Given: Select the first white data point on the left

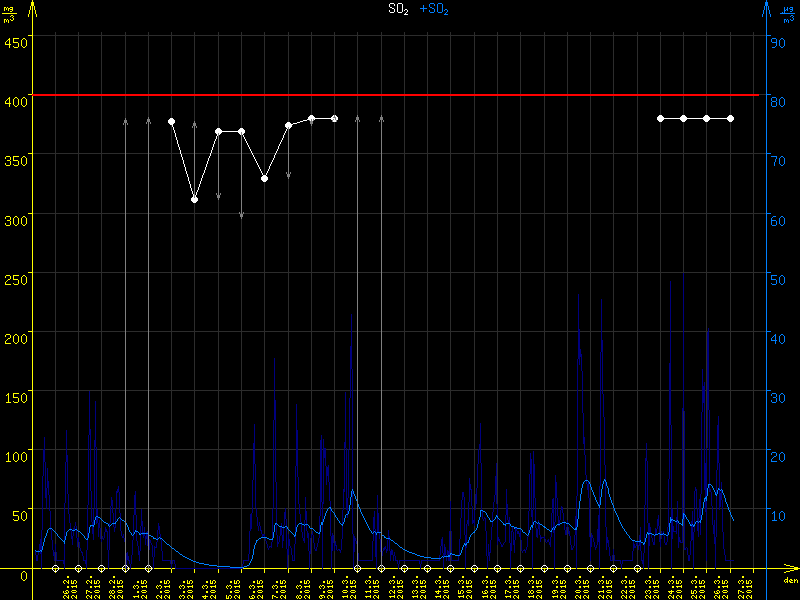Looking at the screenshot, I should point(172,121).
